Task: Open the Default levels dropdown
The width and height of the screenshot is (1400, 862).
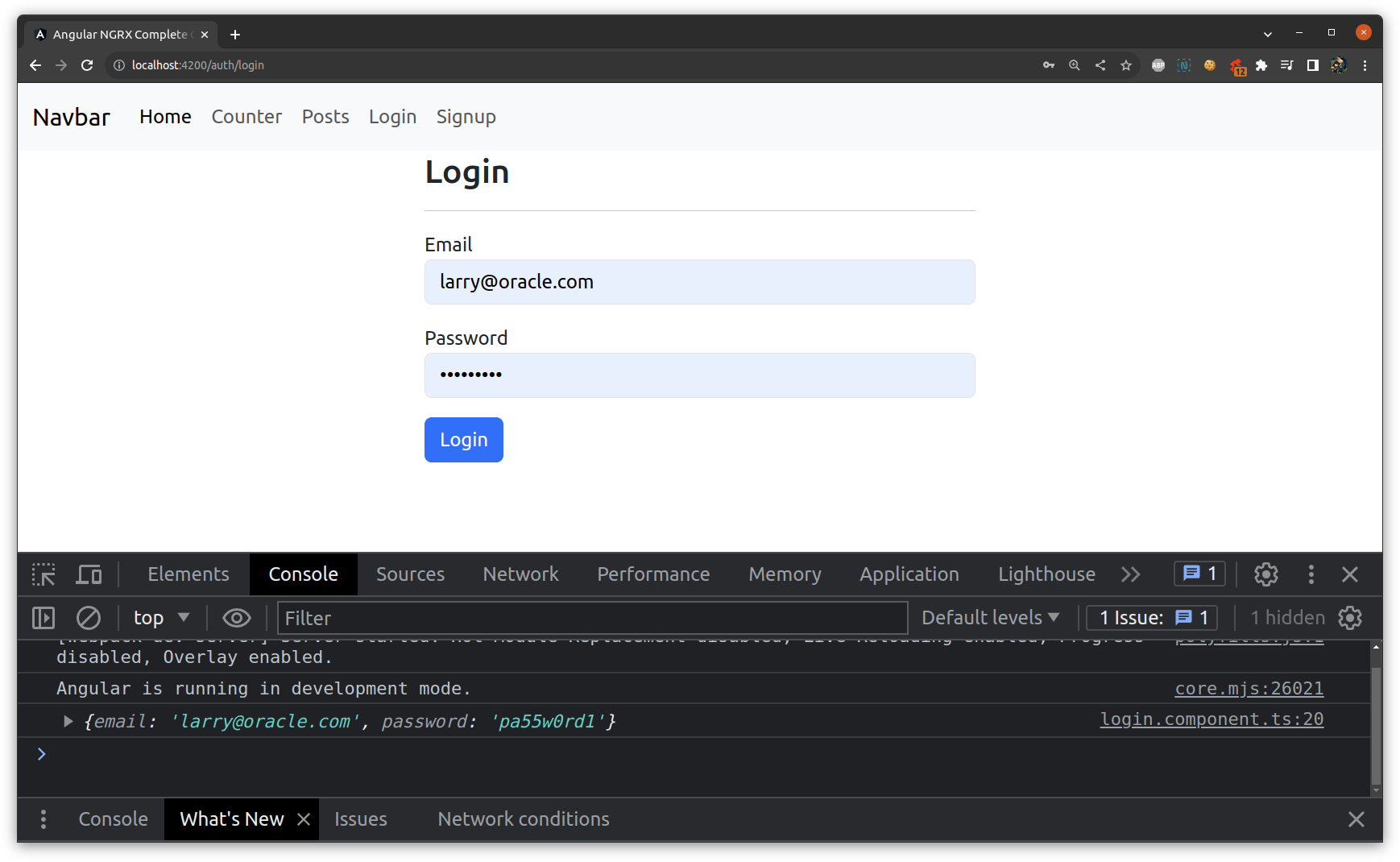Action: 990,617
